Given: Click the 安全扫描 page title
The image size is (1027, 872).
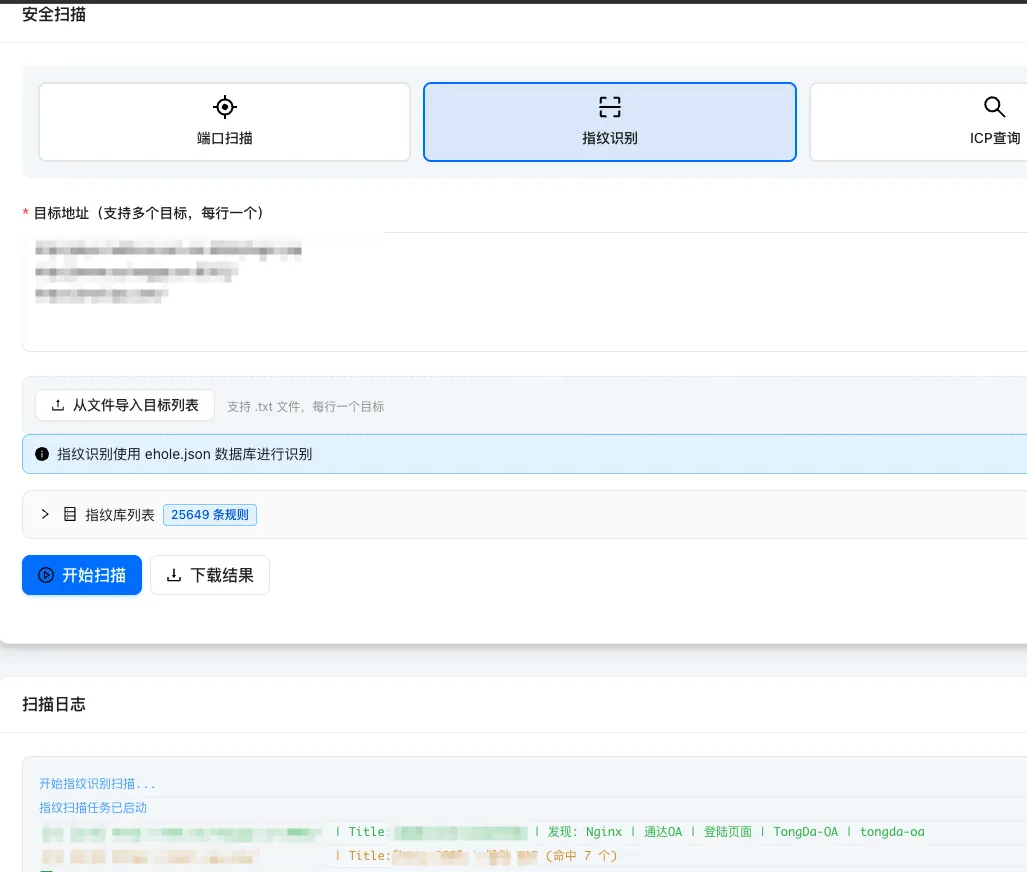Looking at the screenshot, I should [54, 14].
